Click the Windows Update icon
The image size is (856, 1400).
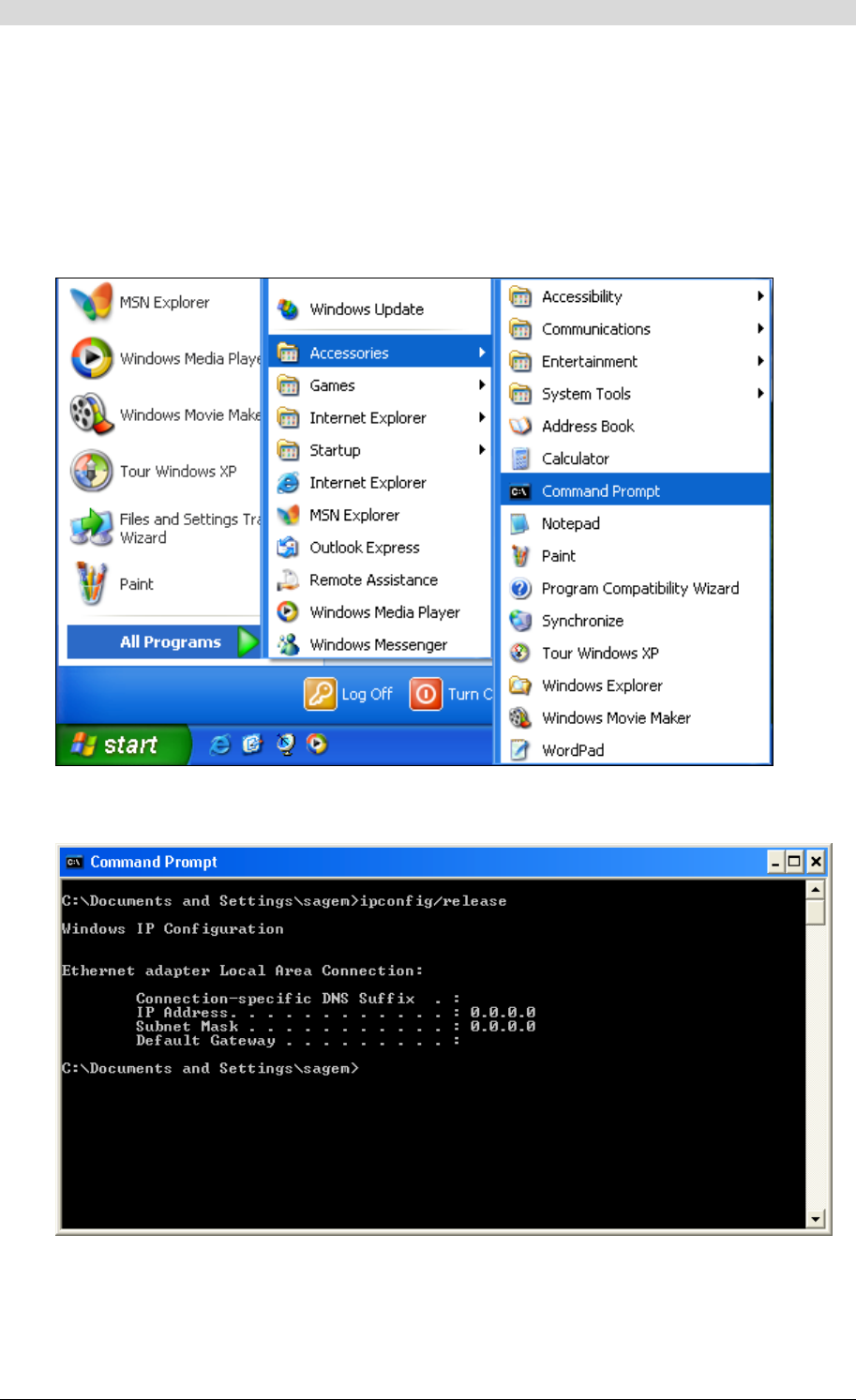click(289, 309)
